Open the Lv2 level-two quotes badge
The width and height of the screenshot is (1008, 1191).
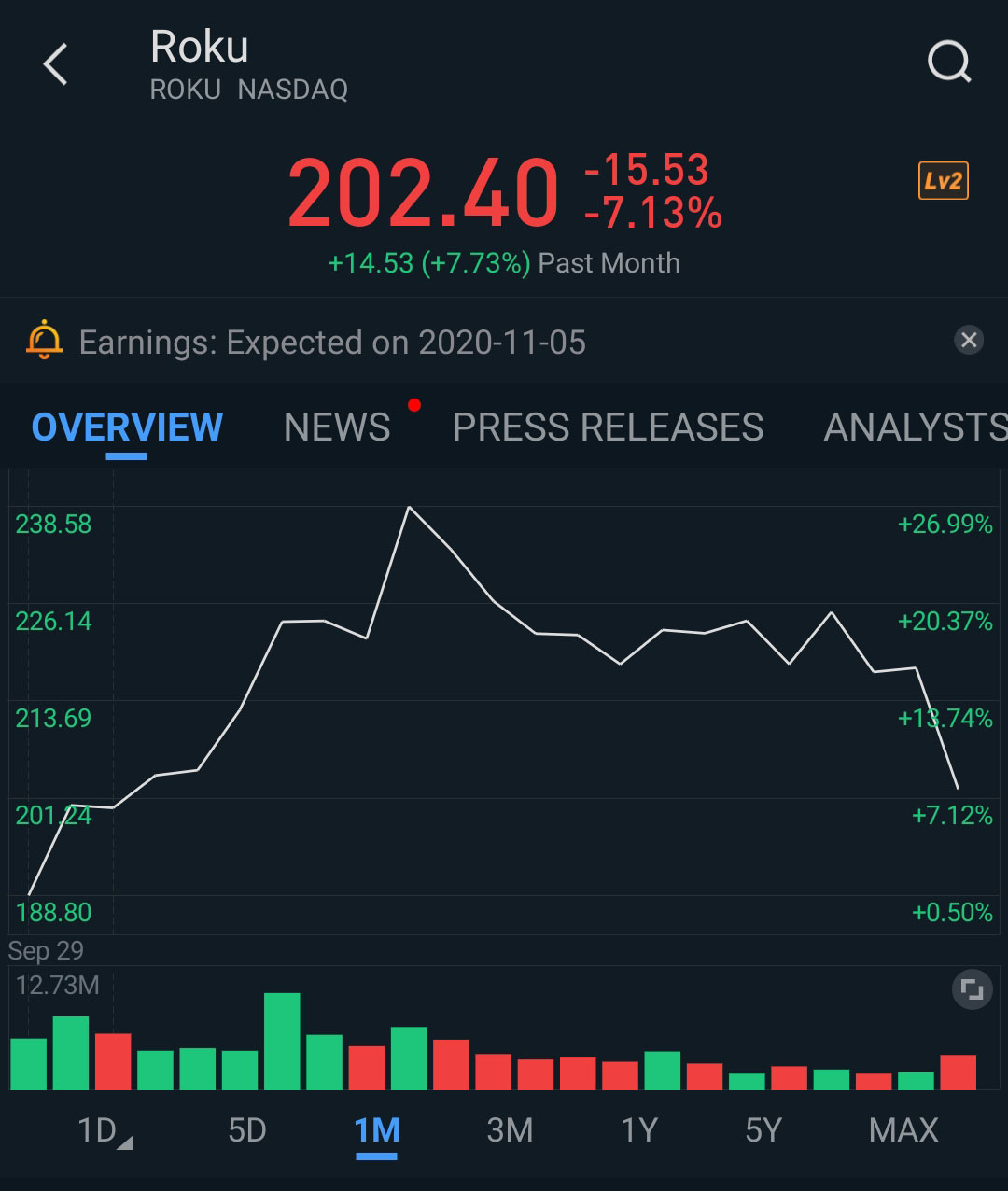pos(943,180)
